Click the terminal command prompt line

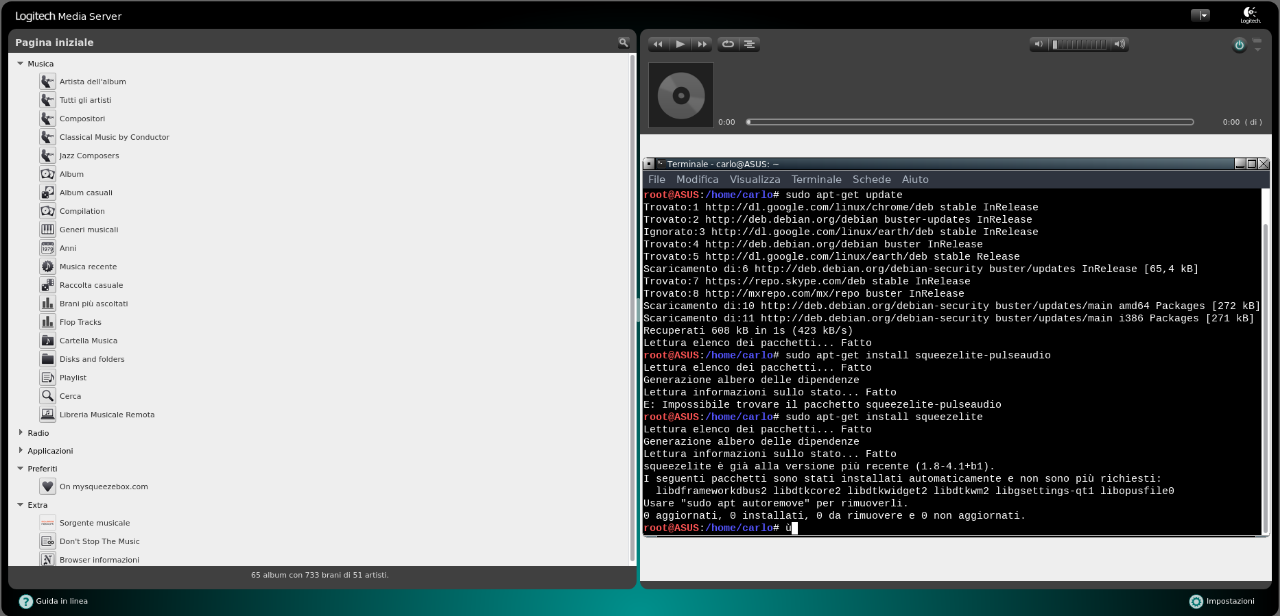coord(720,527)
